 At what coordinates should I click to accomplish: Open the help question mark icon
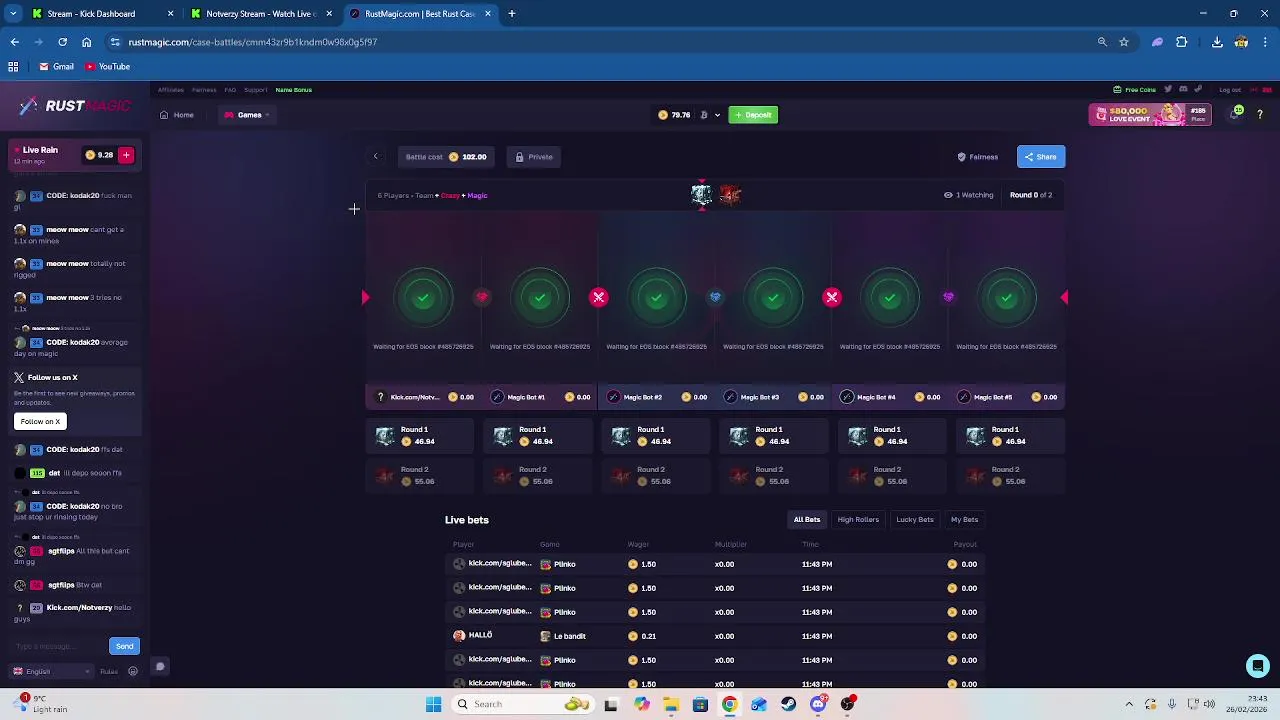click(1260, 115)
